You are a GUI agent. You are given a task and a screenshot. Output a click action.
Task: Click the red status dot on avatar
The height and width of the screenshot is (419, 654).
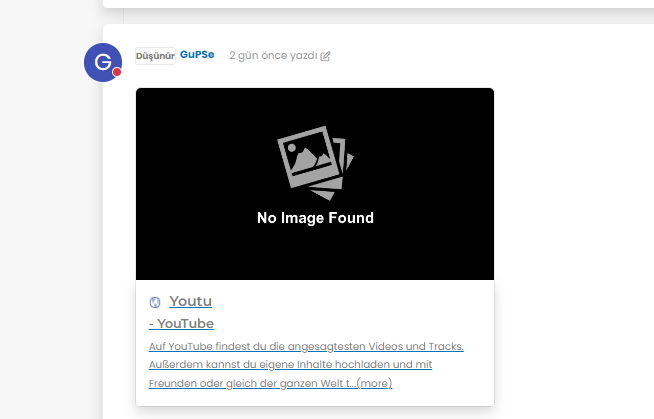pos(117,73)
